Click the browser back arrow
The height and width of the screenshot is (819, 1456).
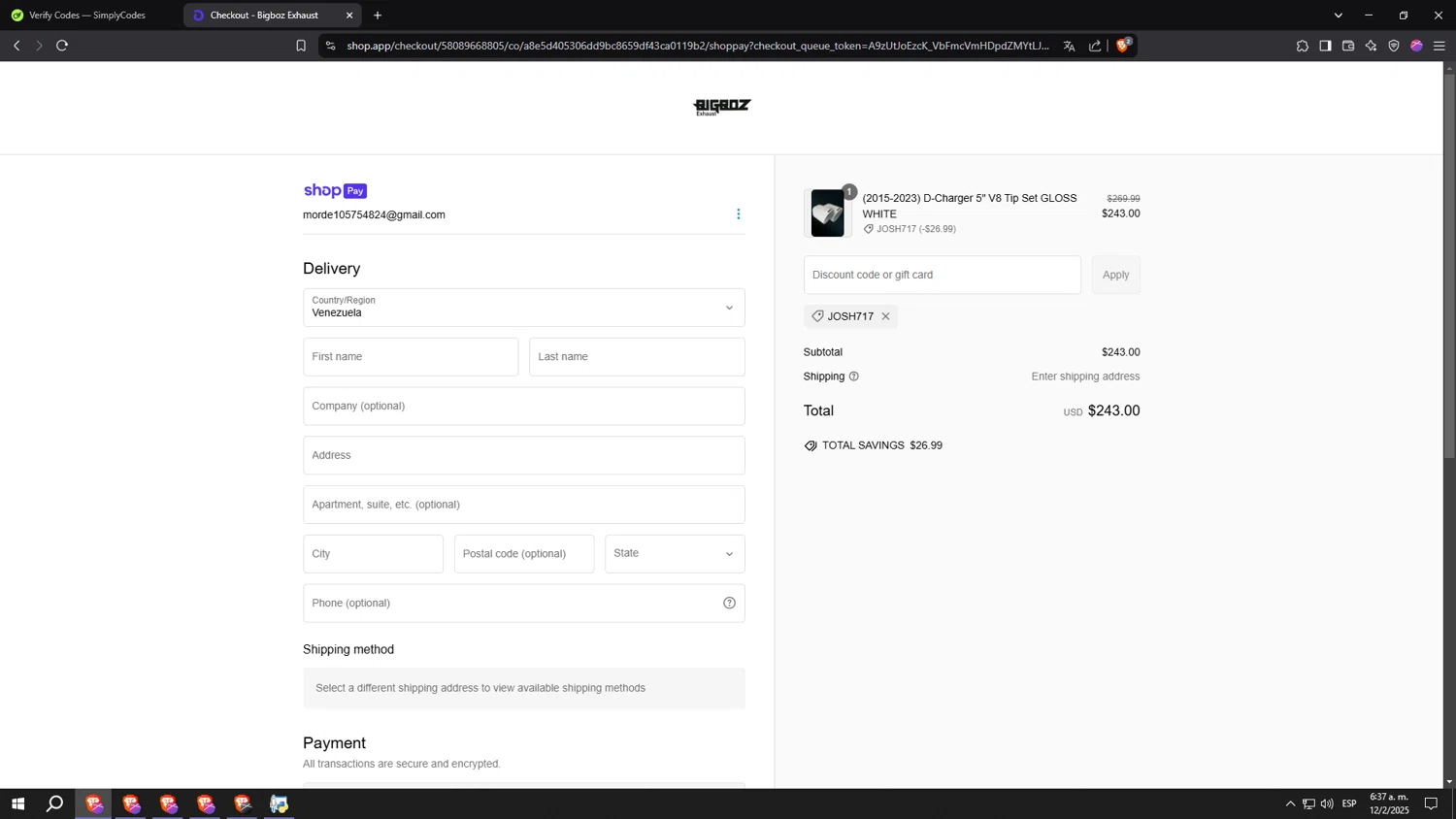(x=17, y=46)
